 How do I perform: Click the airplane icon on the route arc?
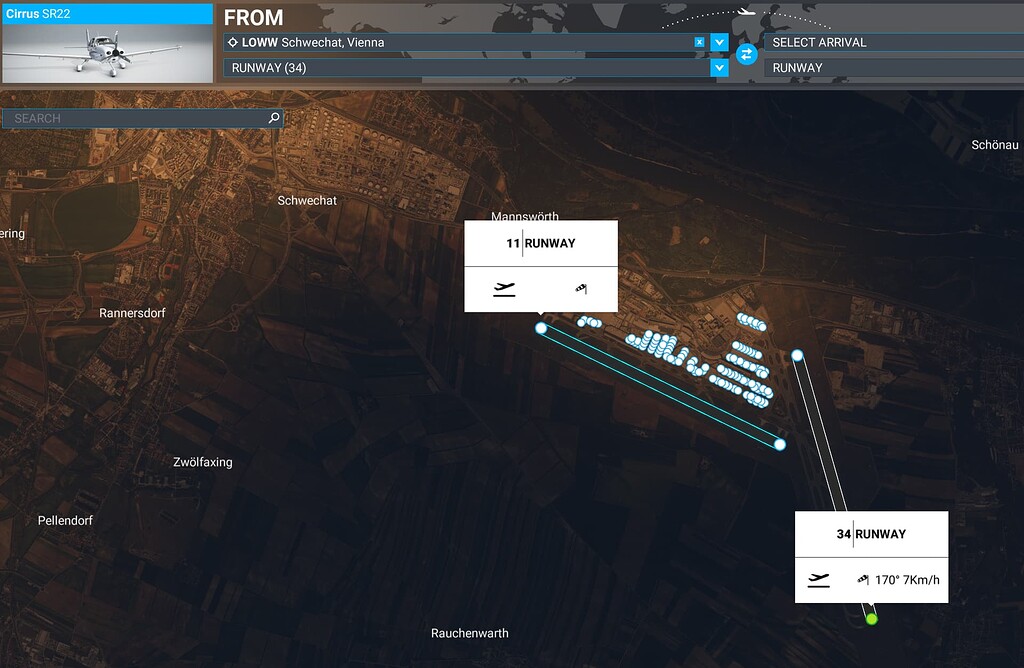pos(744,12)
